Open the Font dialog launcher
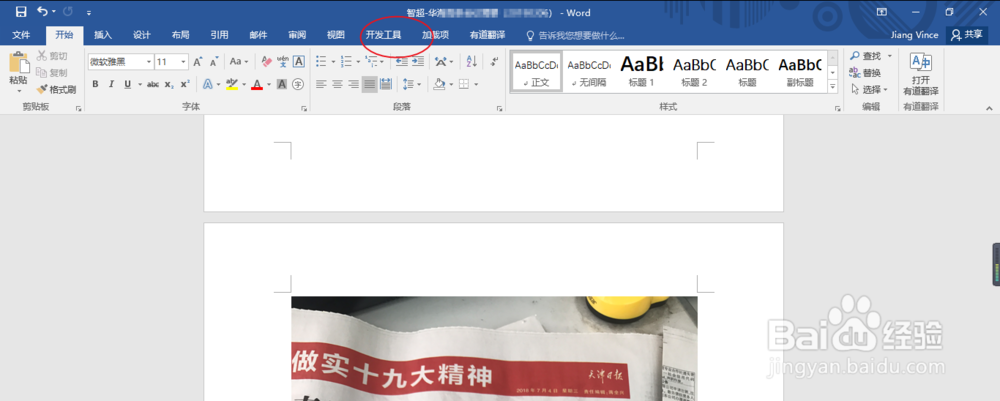The height and width of the screenshot is (401, 1000). [x=304, y=110]
